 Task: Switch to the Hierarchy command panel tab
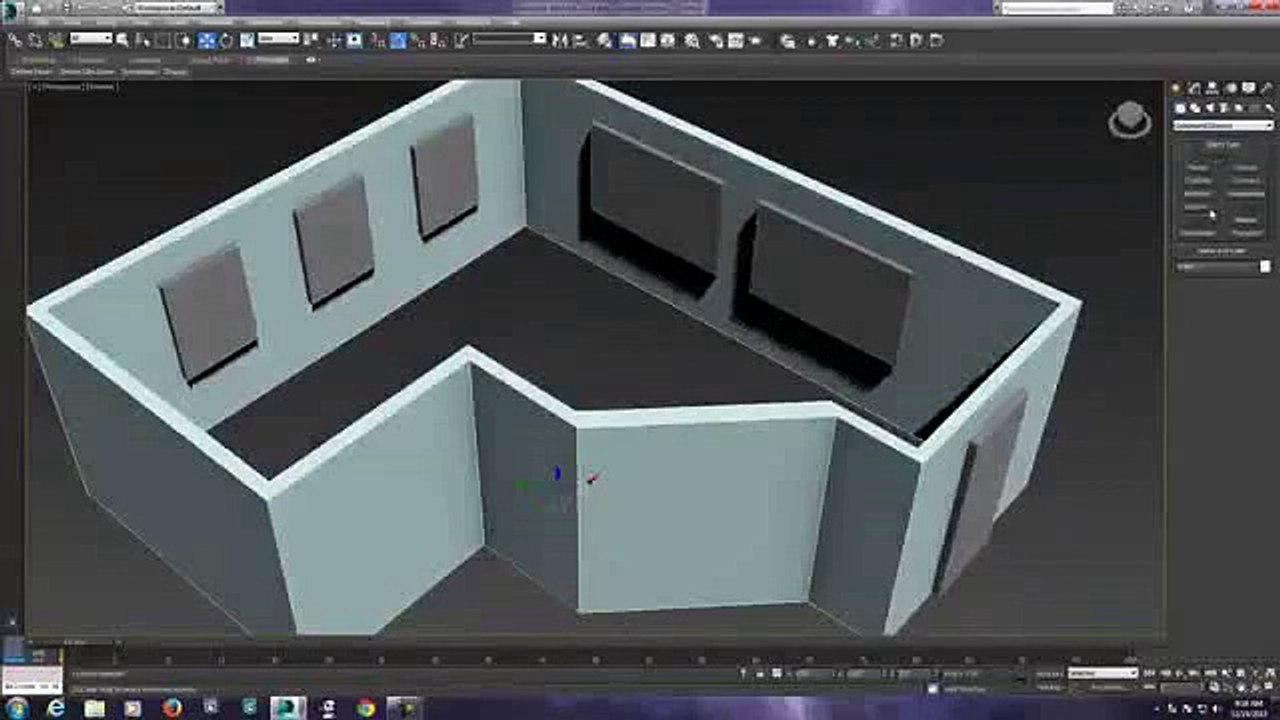click(x=1213, y=89)
